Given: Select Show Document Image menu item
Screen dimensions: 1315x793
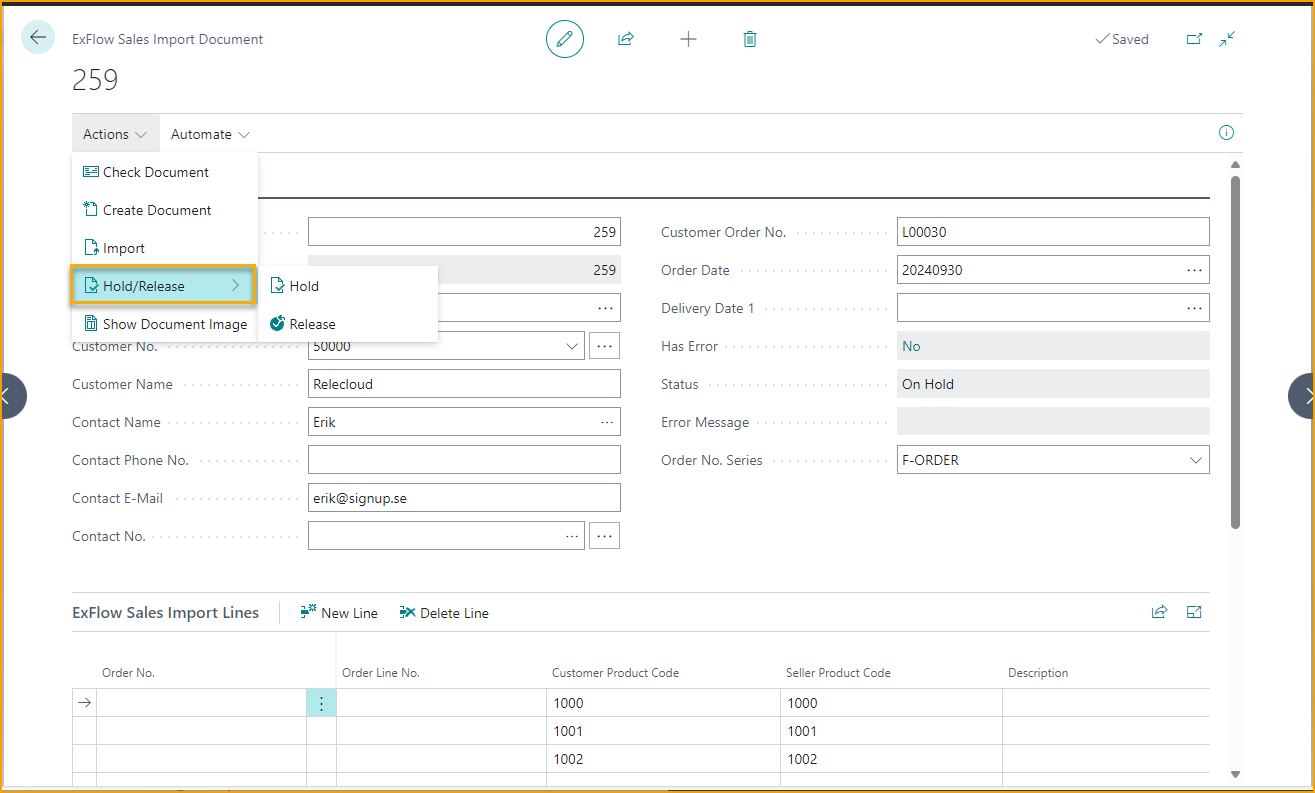Looking at the screenshot, I should point(165,324).
